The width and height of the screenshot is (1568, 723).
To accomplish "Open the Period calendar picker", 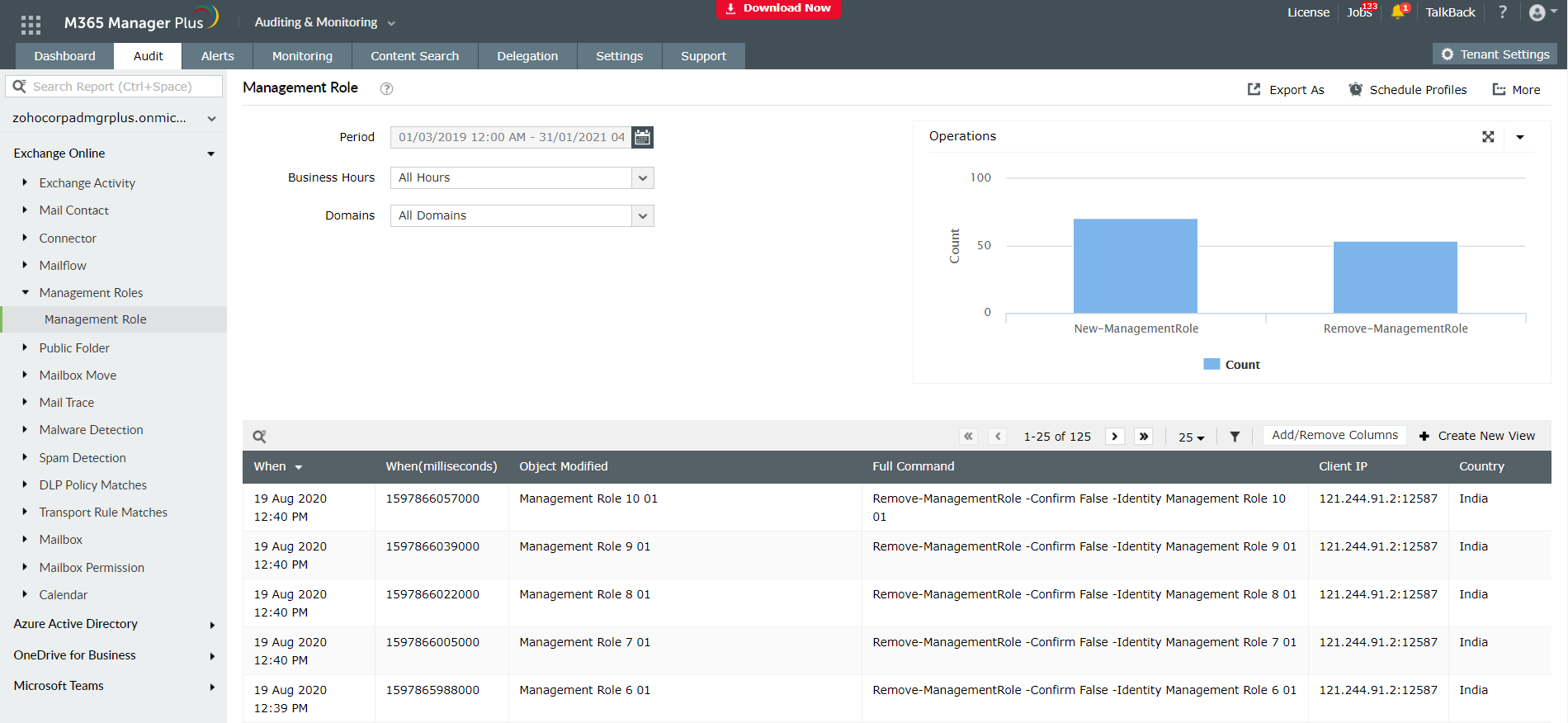I will tap(642, 137).
